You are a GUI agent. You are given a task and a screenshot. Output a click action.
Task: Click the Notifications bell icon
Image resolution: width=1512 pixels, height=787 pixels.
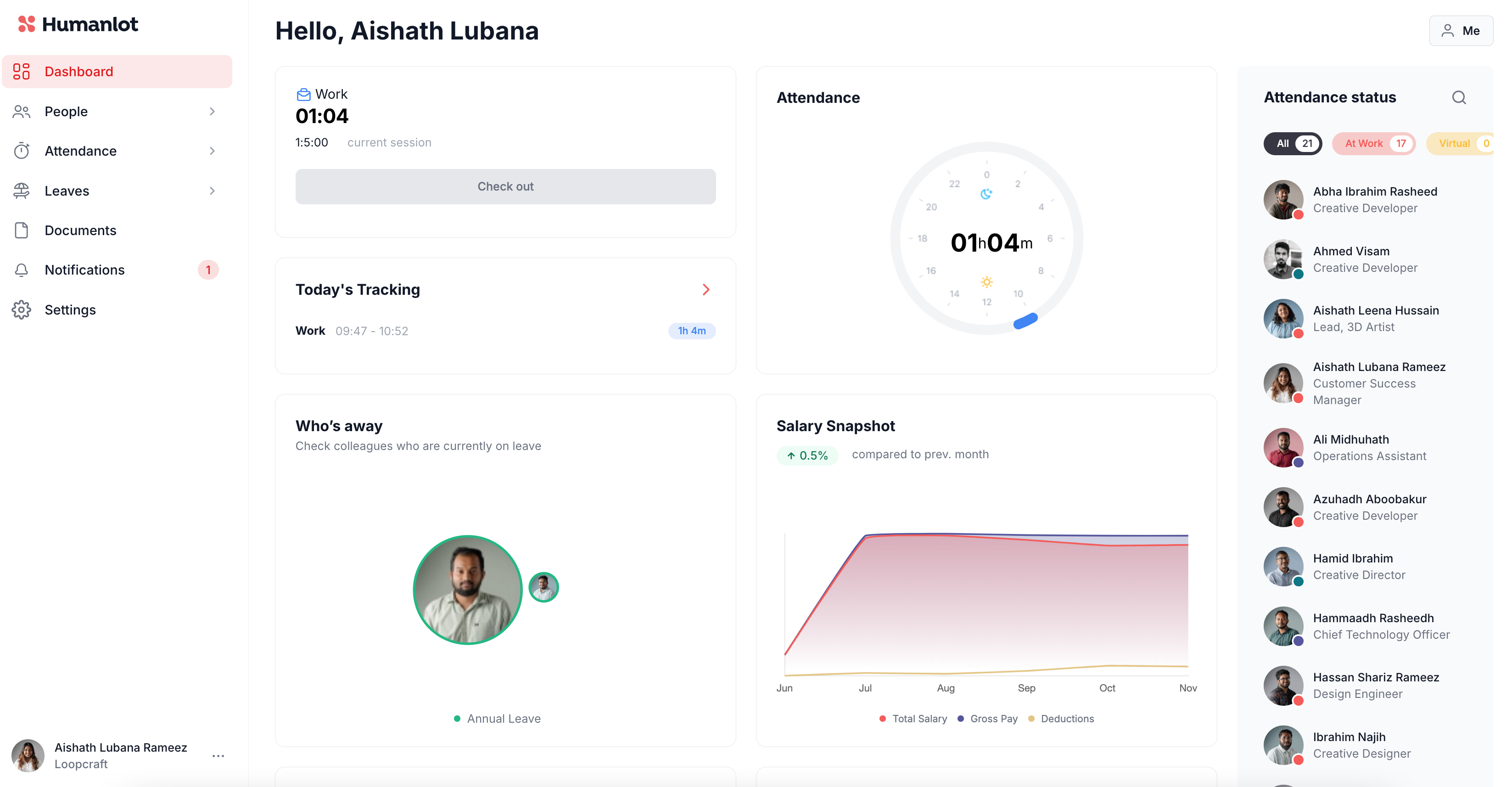pyautogui.click(x=22, y=270)
